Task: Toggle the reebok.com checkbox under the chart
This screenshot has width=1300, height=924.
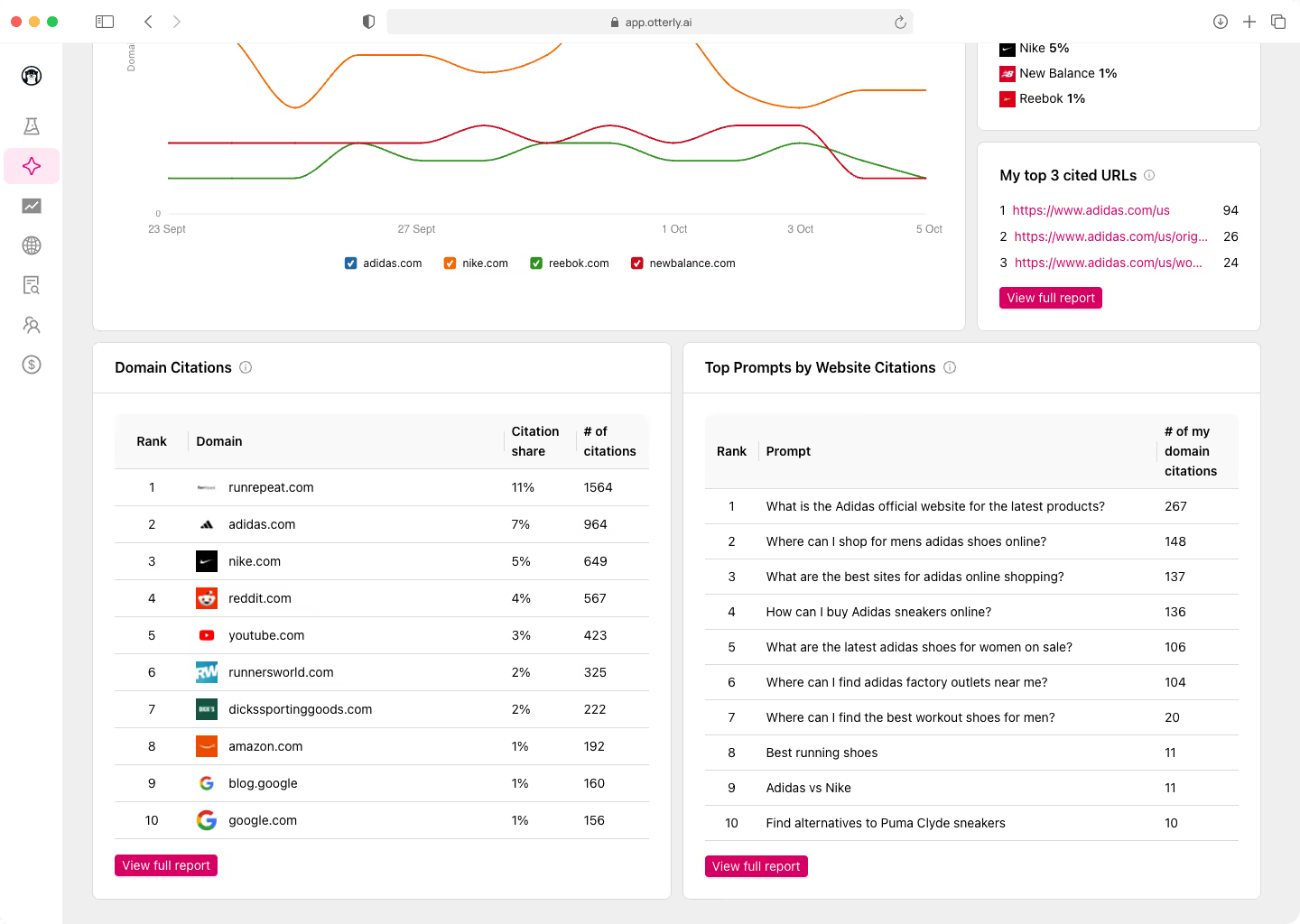Action: 536,263
